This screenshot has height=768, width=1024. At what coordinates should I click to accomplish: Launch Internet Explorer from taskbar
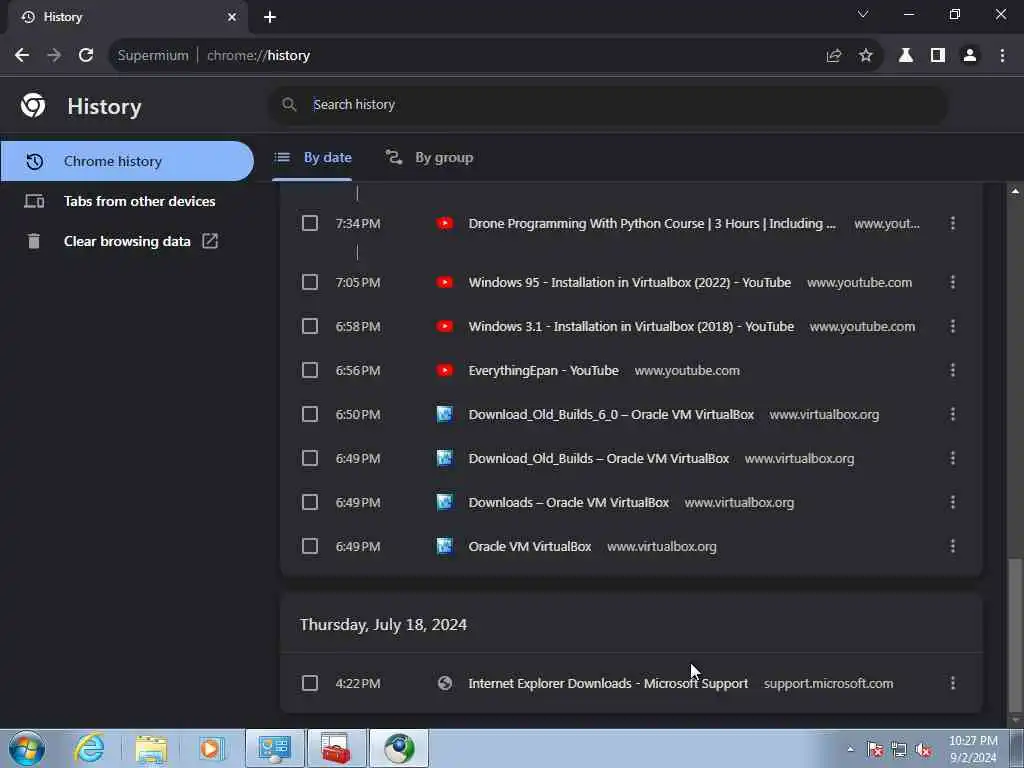89,748
